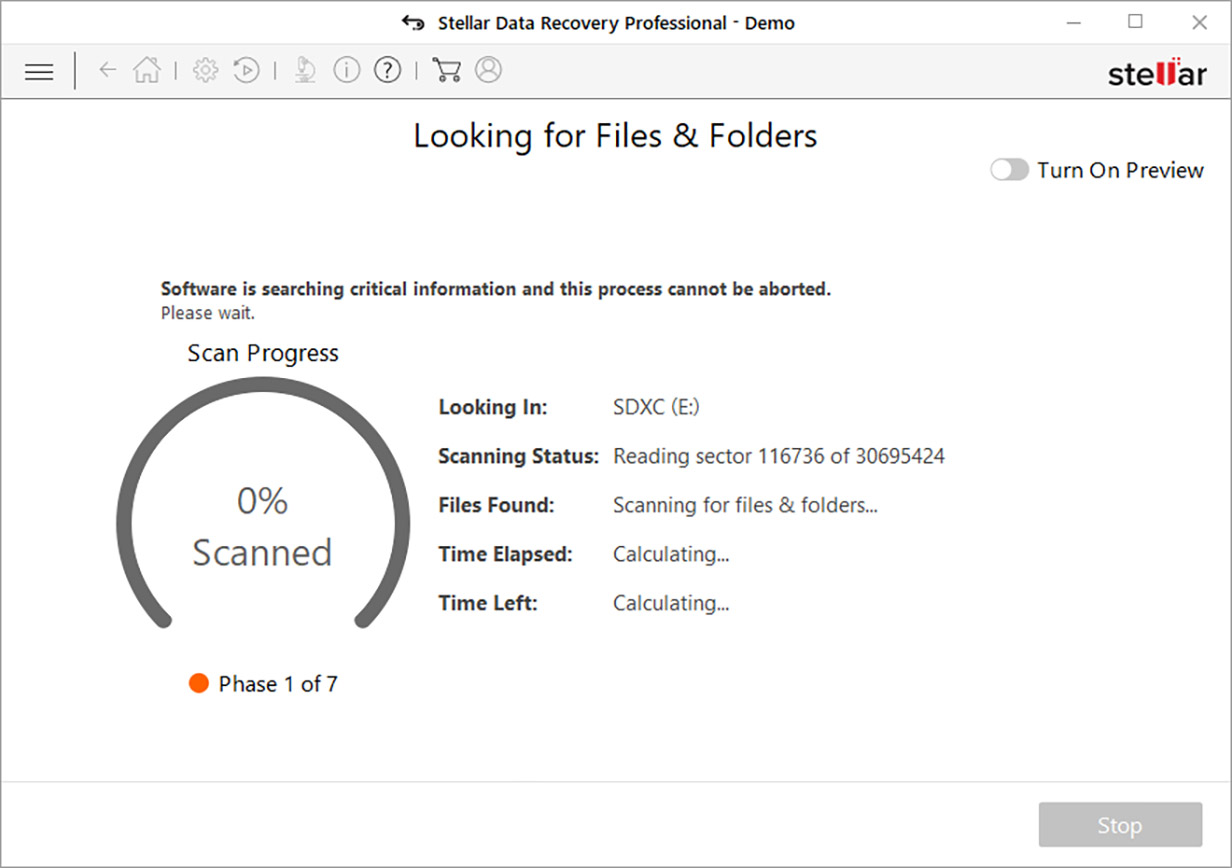The image size is (1232, 868).
Task: Open the information icon
Action: [x=346, y=70]
